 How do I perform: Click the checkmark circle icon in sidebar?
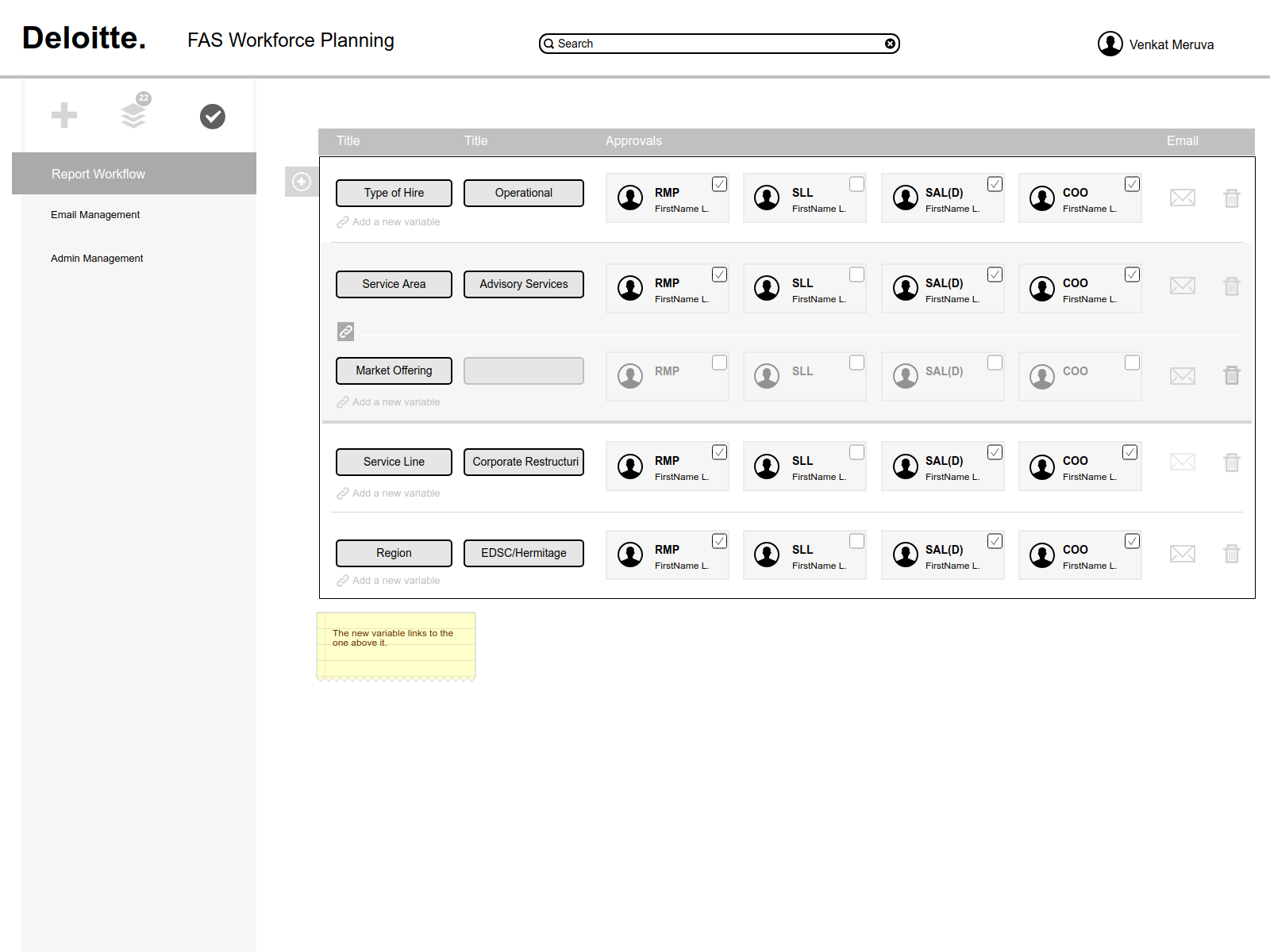click(x=213, y=117)
